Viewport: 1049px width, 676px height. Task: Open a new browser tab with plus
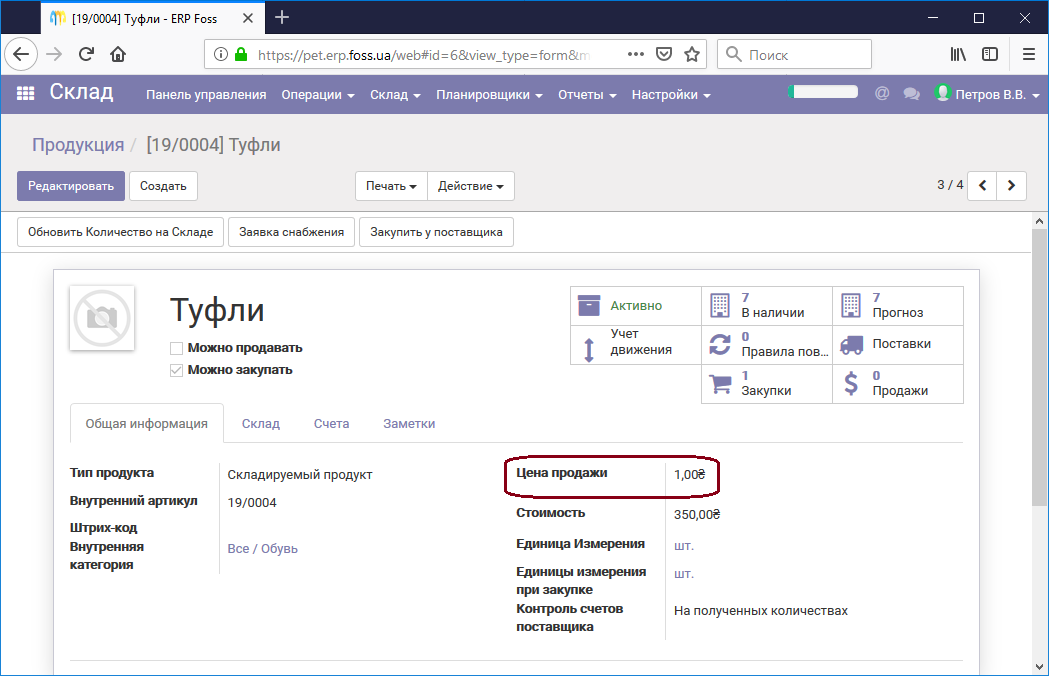(282, 17)
